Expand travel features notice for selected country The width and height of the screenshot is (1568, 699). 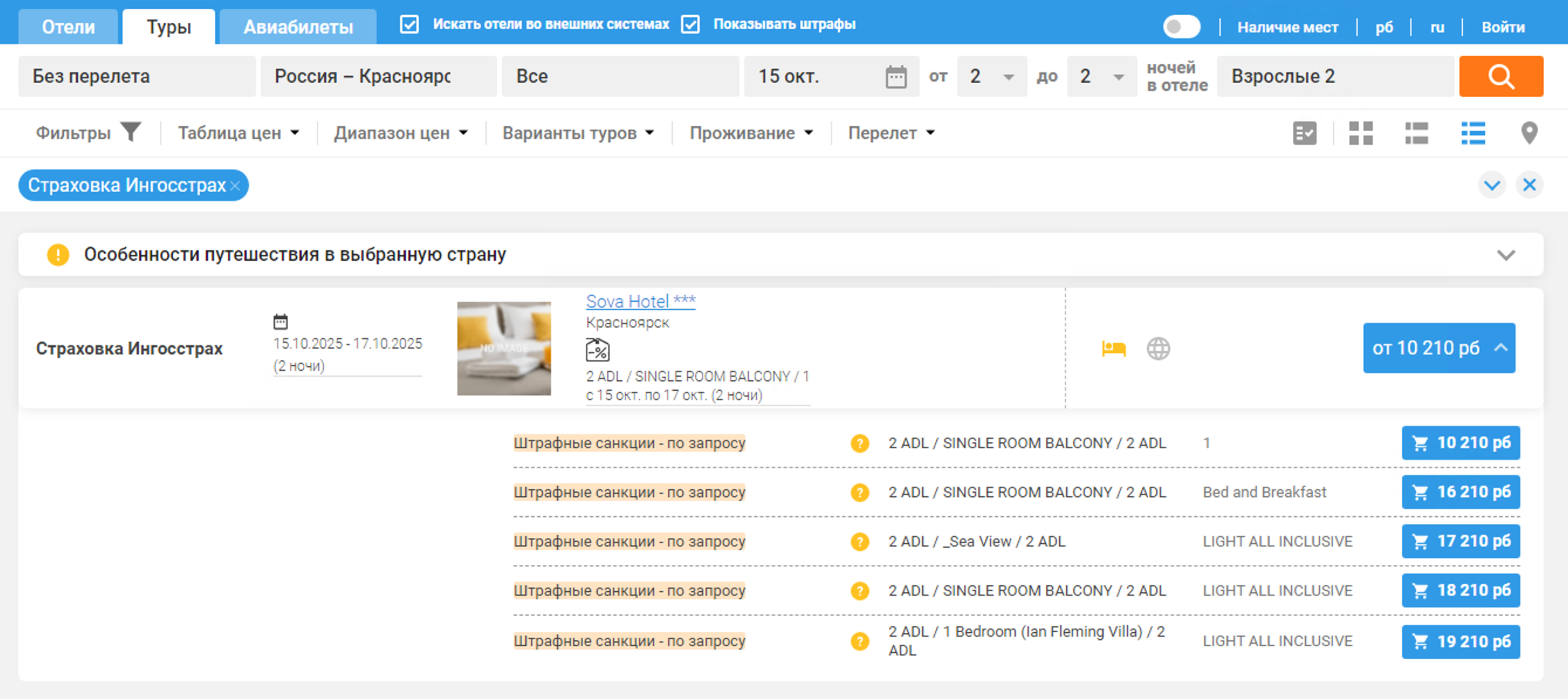coord(1505,254)
